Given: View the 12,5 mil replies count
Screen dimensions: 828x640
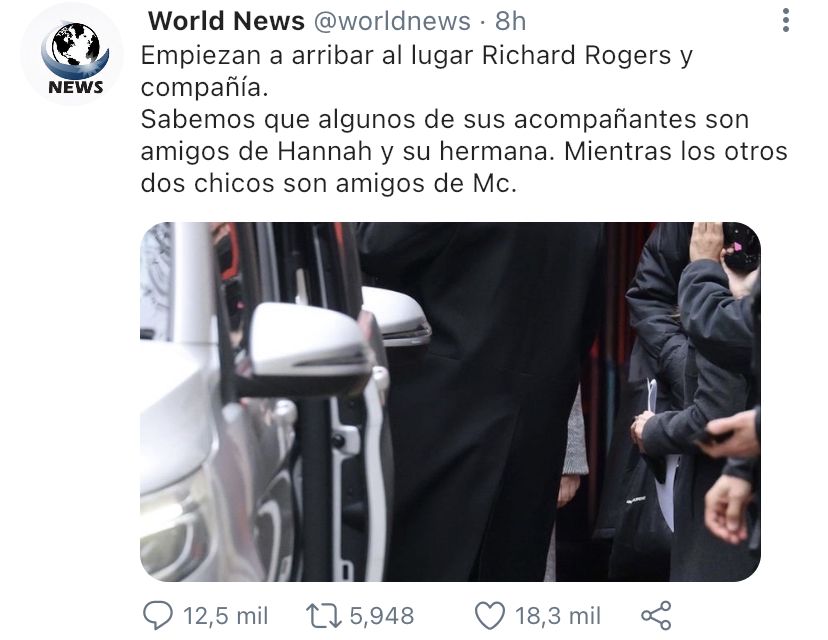Looking at the screenshot, I should [x=225, y=616].
